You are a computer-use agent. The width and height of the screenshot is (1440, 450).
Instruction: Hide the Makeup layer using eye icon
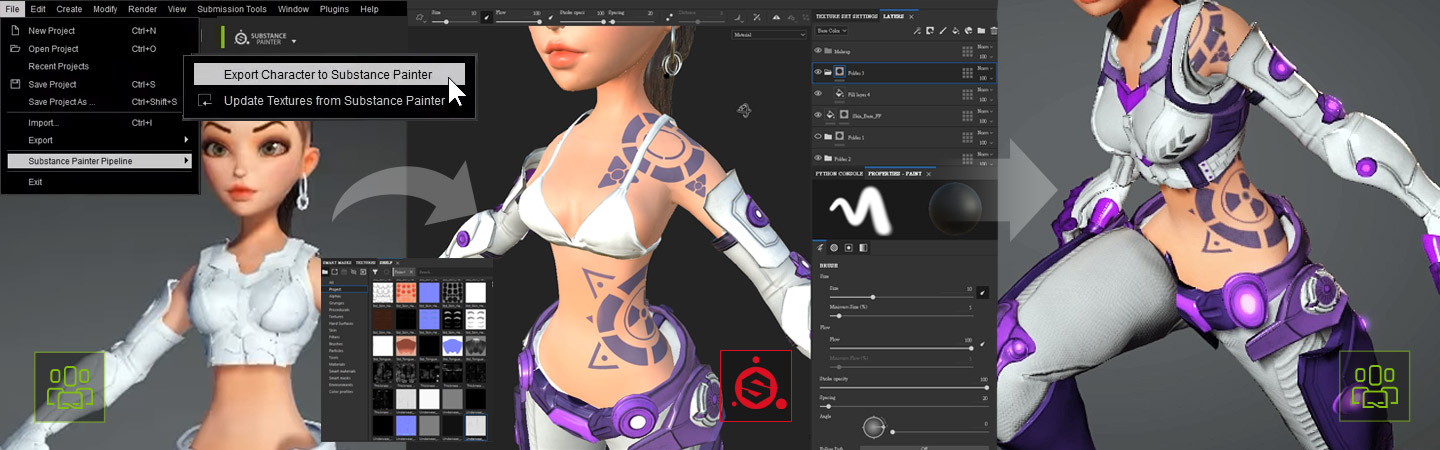point(818,50)
